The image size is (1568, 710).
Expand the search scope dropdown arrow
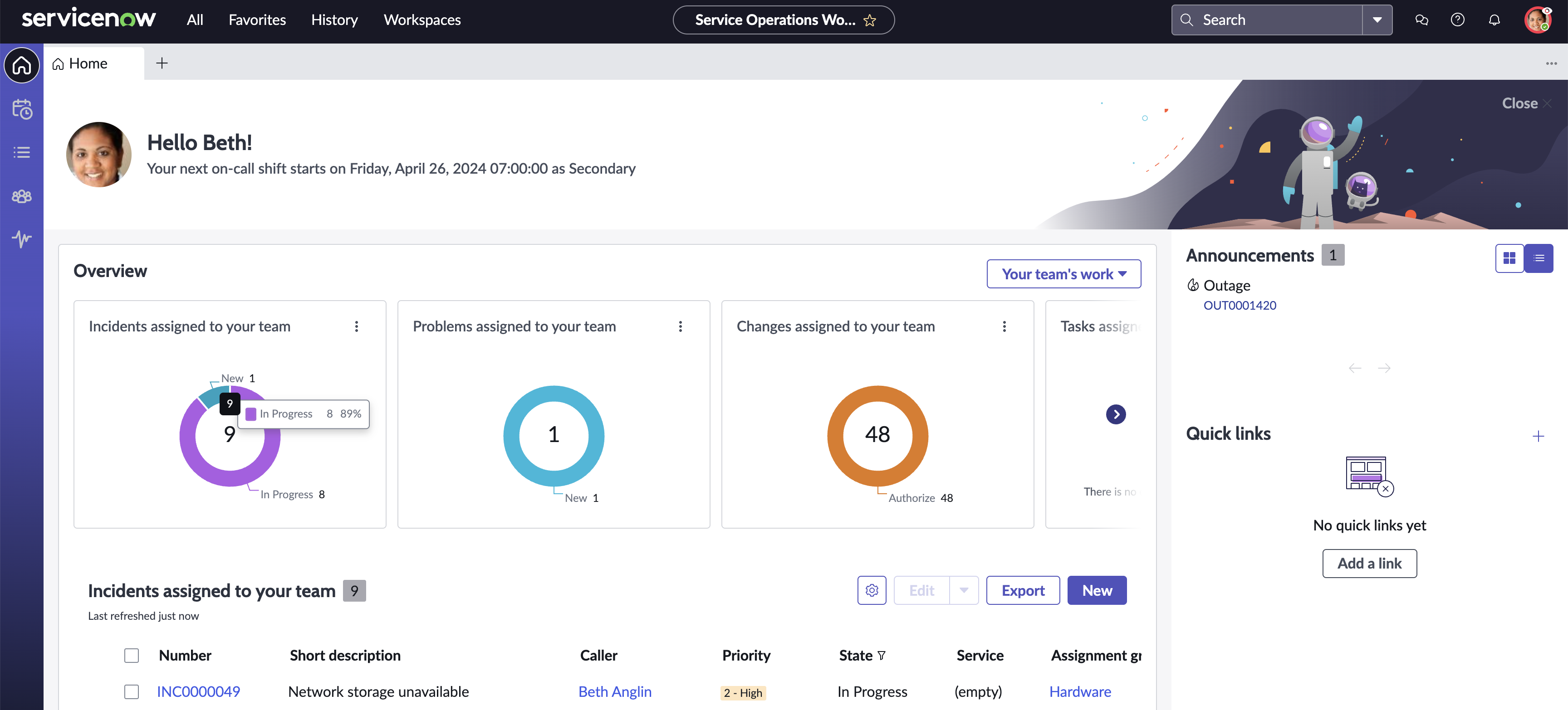(x=1377, y=20)
